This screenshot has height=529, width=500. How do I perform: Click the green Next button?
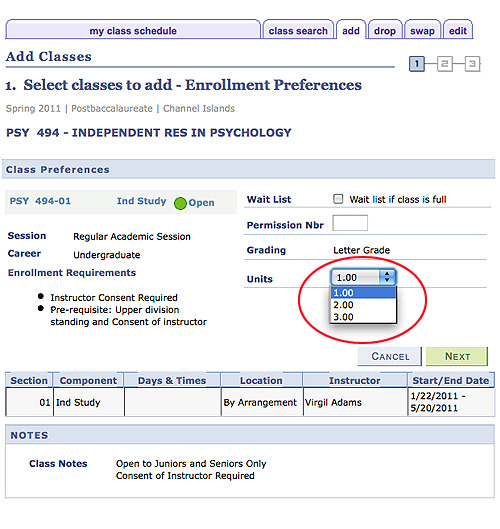pyautogui.click(x=457, y=356)
